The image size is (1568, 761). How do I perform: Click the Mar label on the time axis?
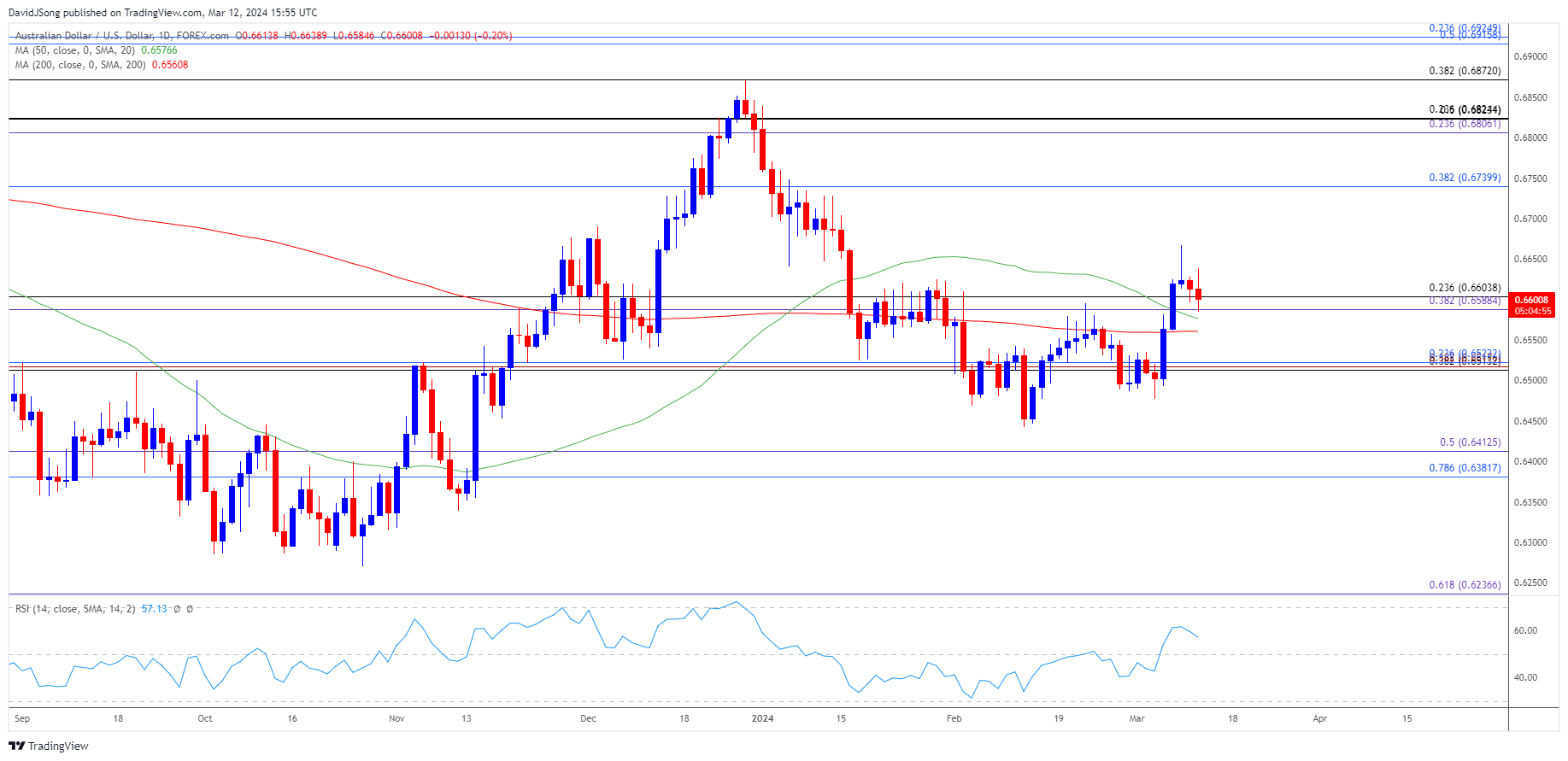(x=1136, y=718)
